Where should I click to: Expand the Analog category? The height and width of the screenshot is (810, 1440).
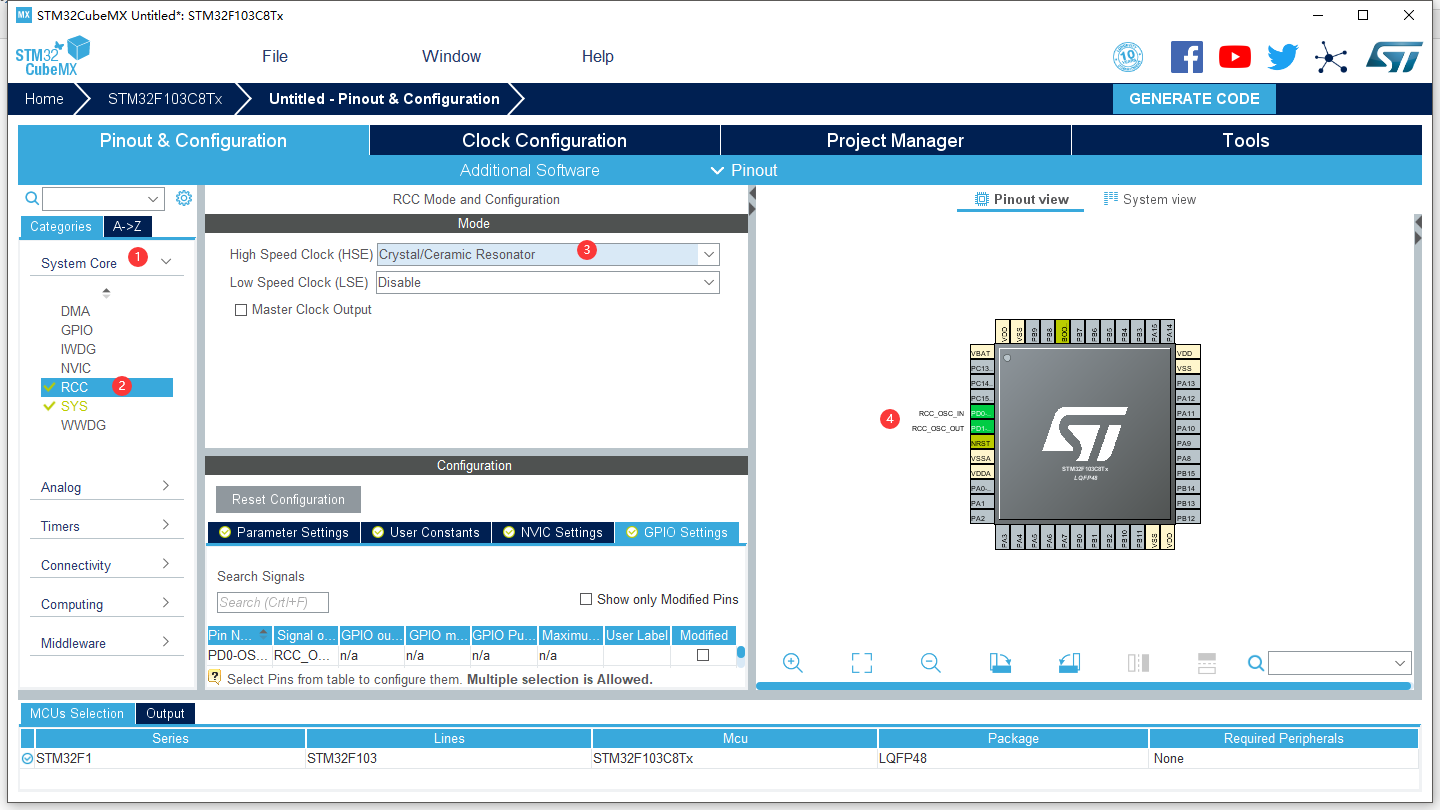(166, 486)
